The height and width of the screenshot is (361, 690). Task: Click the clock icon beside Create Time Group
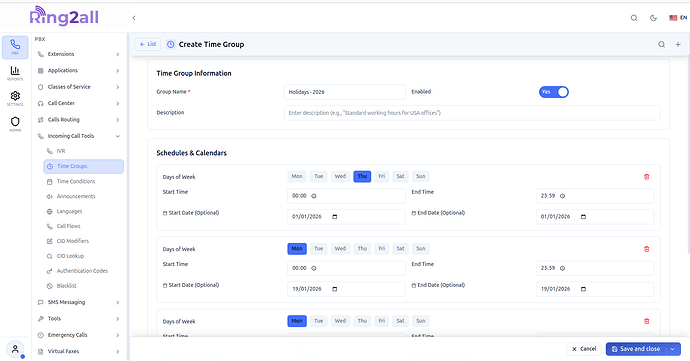(x=171, y=44)
